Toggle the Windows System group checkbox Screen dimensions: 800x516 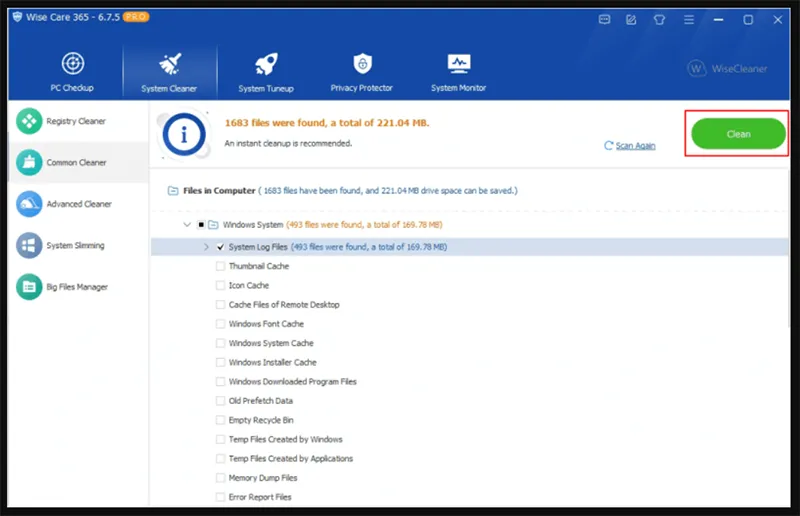(201, 225)
